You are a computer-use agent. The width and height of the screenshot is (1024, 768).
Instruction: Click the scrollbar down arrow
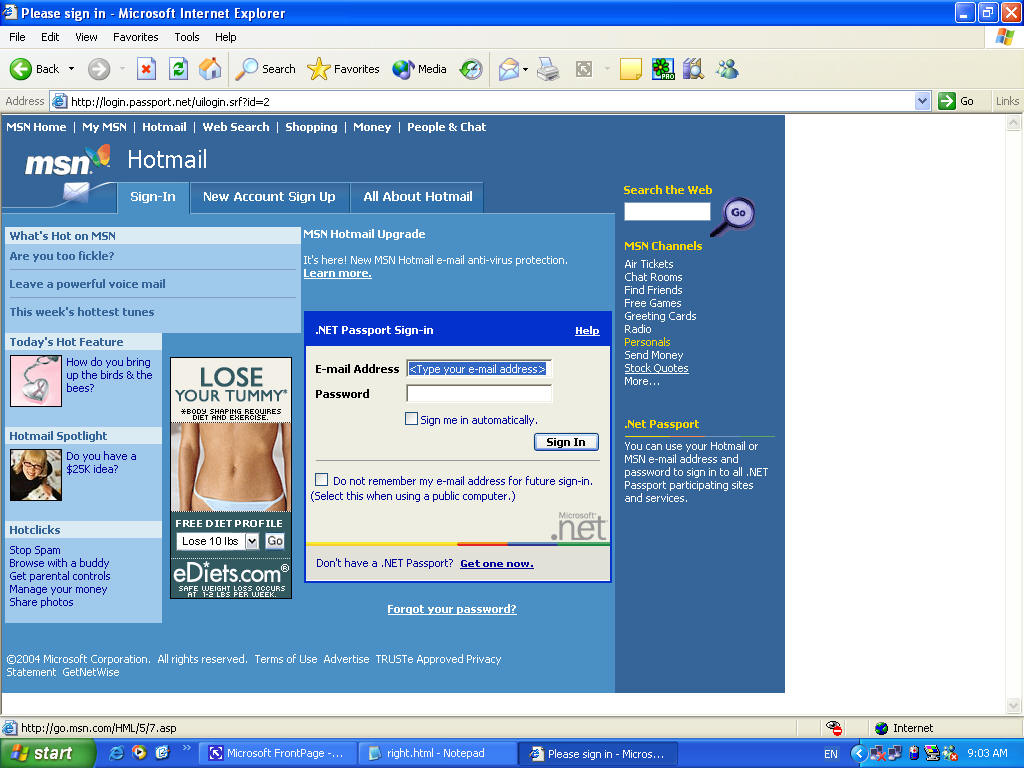(1014, 705)
